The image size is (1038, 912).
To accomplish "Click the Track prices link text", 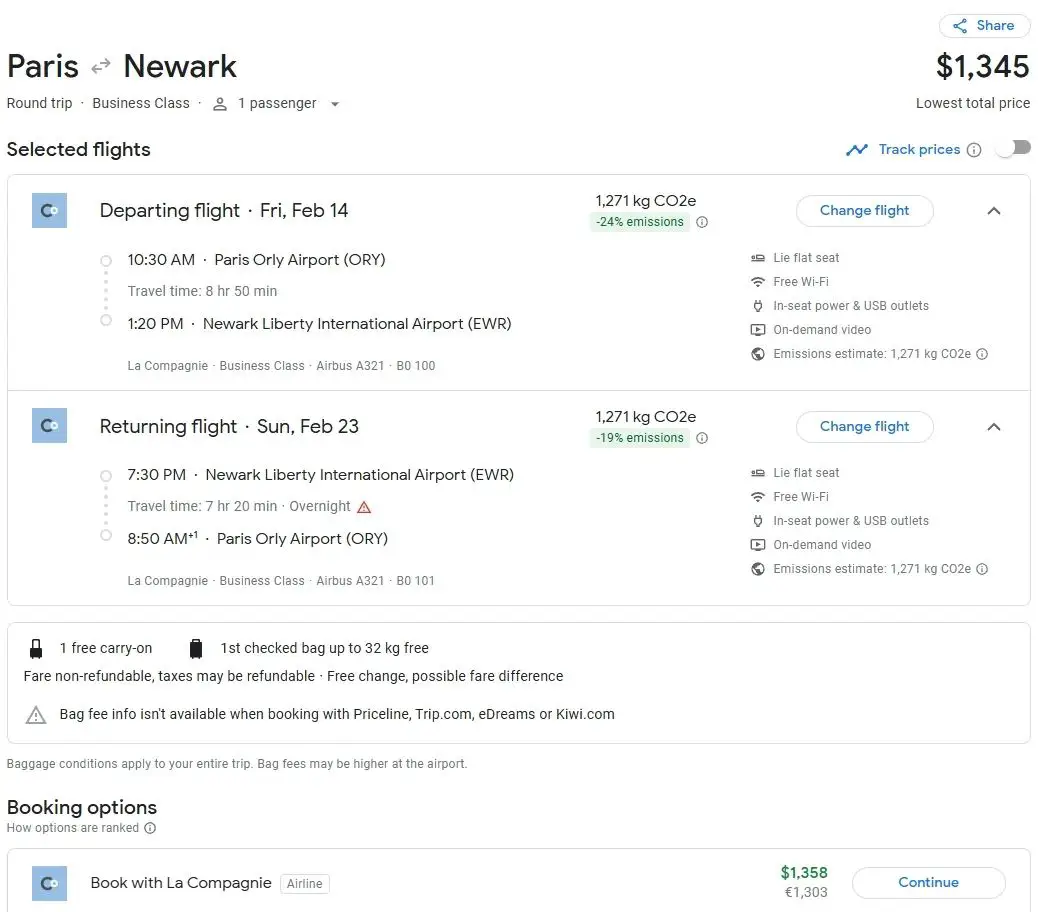I will pos(919,149).
